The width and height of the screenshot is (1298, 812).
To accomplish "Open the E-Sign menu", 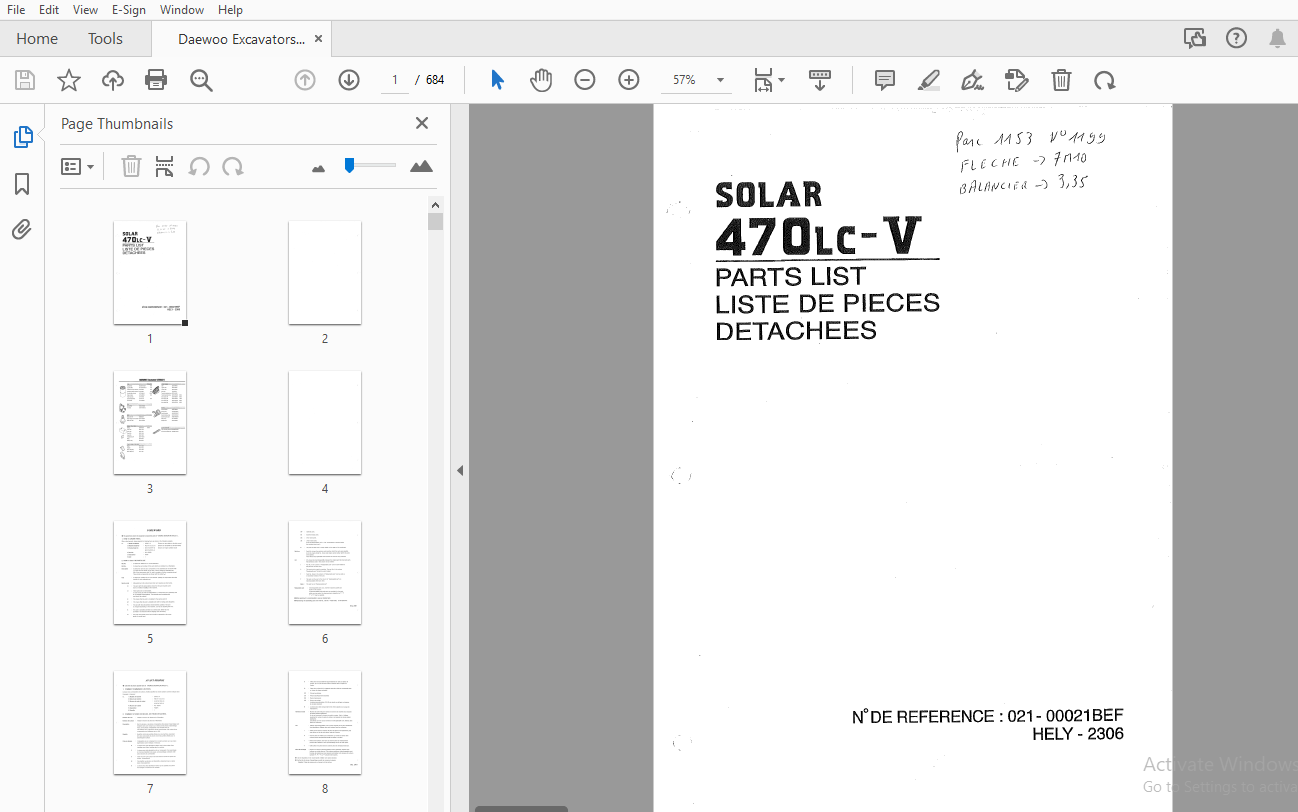I will click(128, 9).
